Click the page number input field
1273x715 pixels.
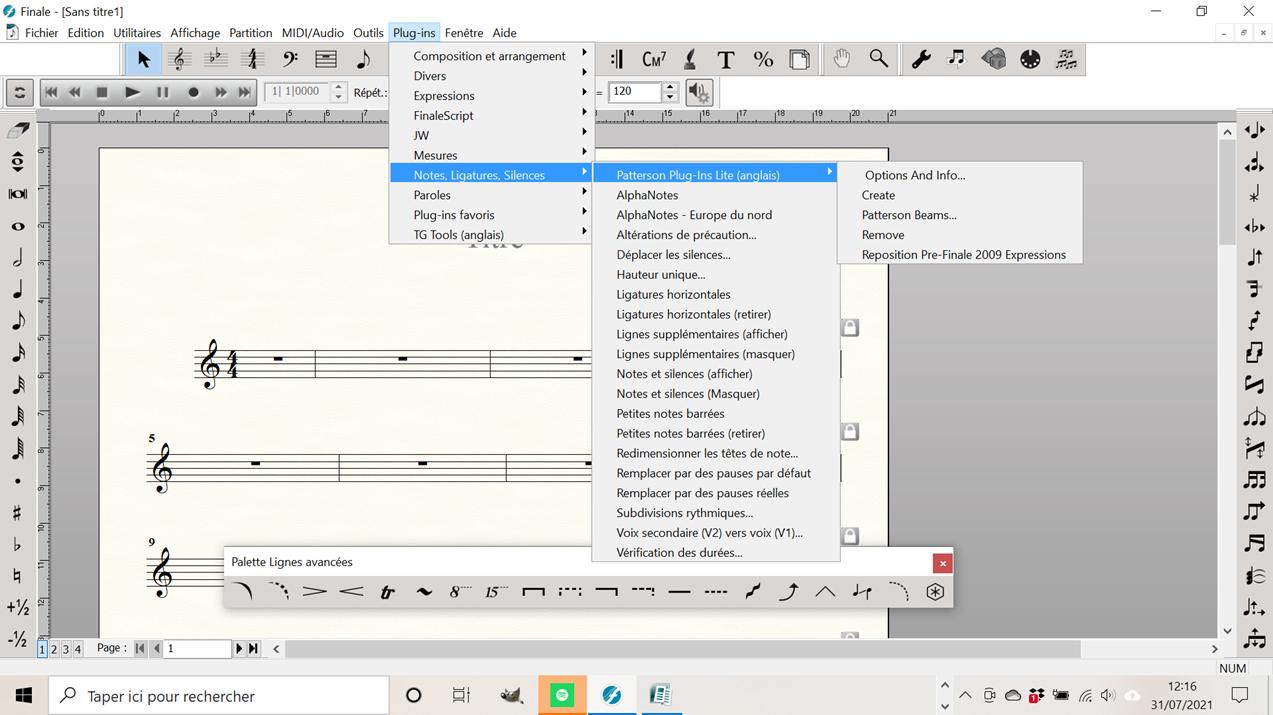(x=198, y=649)
